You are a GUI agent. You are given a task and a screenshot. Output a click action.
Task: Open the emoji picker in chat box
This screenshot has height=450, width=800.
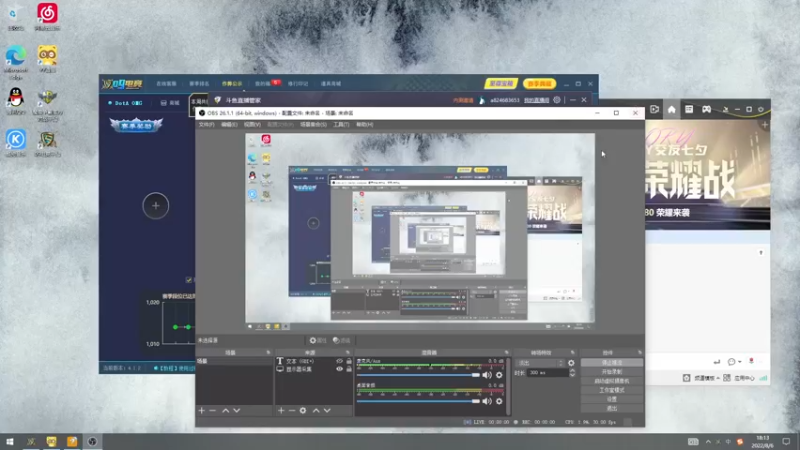pos(732,362)
